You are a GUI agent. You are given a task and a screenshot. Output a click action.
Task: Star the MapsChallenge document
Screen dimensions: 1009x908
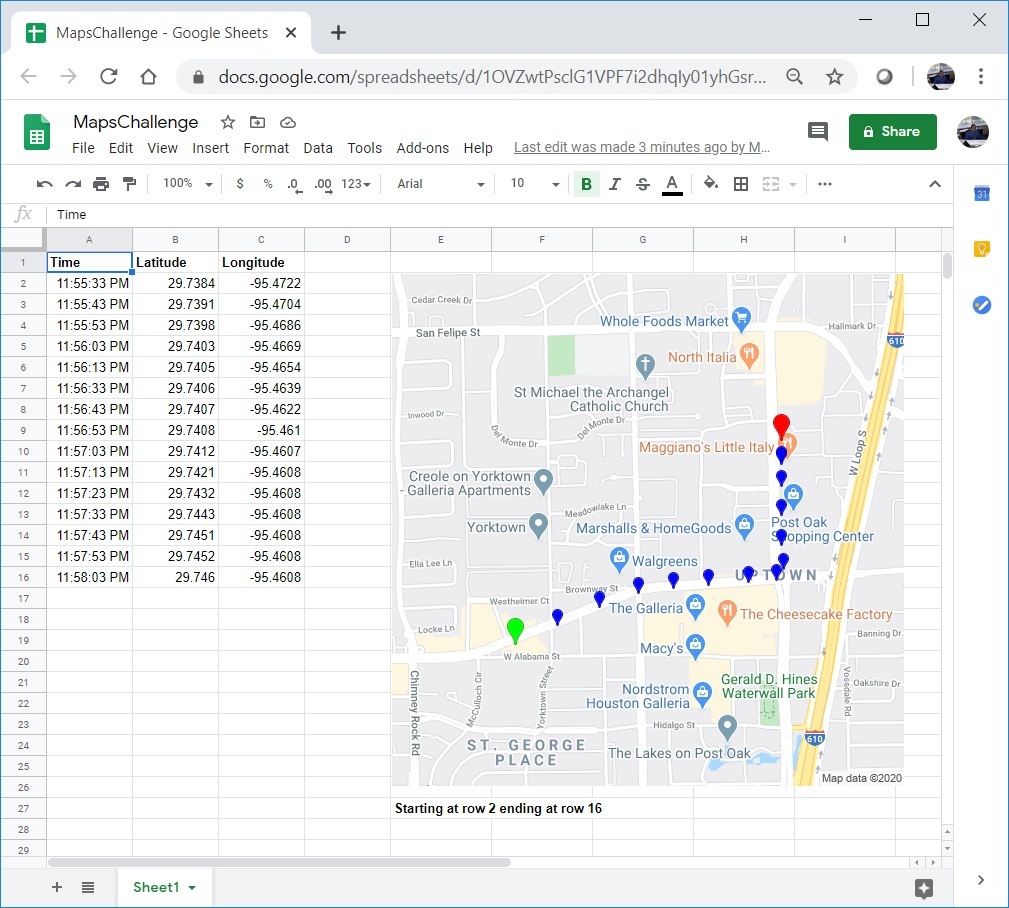(x=228, y=122)
